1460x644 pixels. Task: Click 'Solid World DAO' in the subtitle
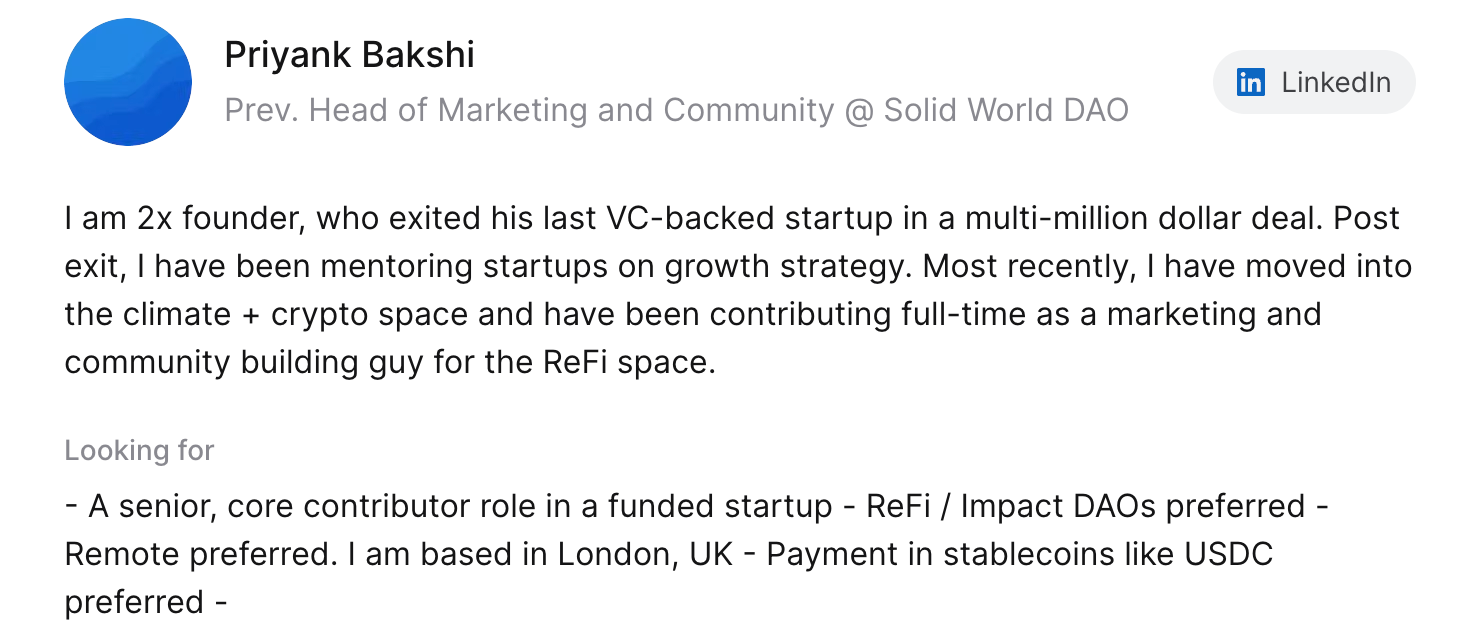pyautogui.click(x=1005, y=109)
